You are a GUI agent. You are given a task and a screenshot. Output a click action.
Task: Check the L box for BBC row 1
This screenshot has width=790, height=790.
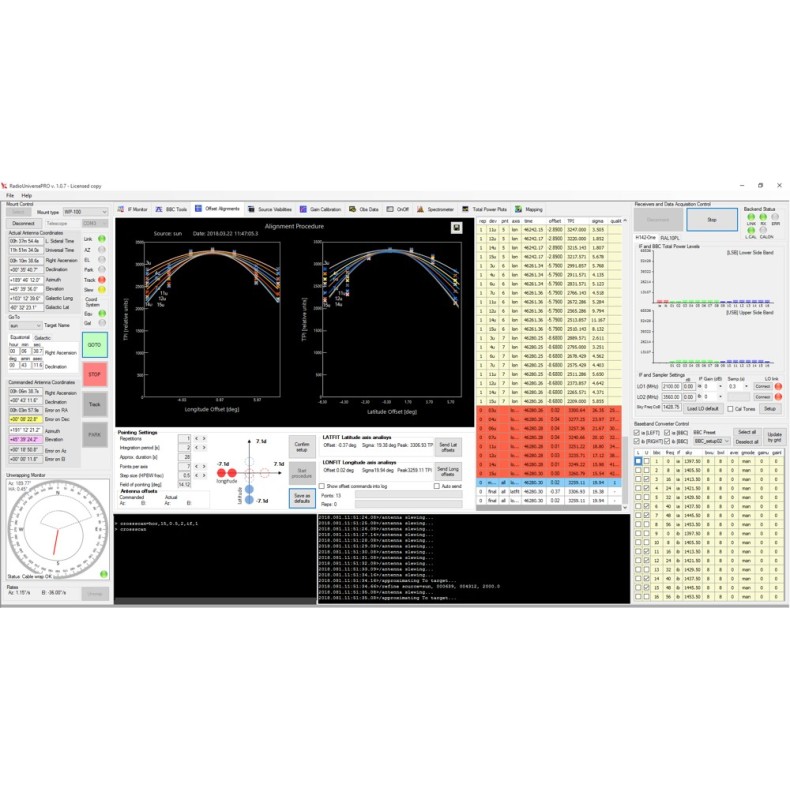[638, 461]
